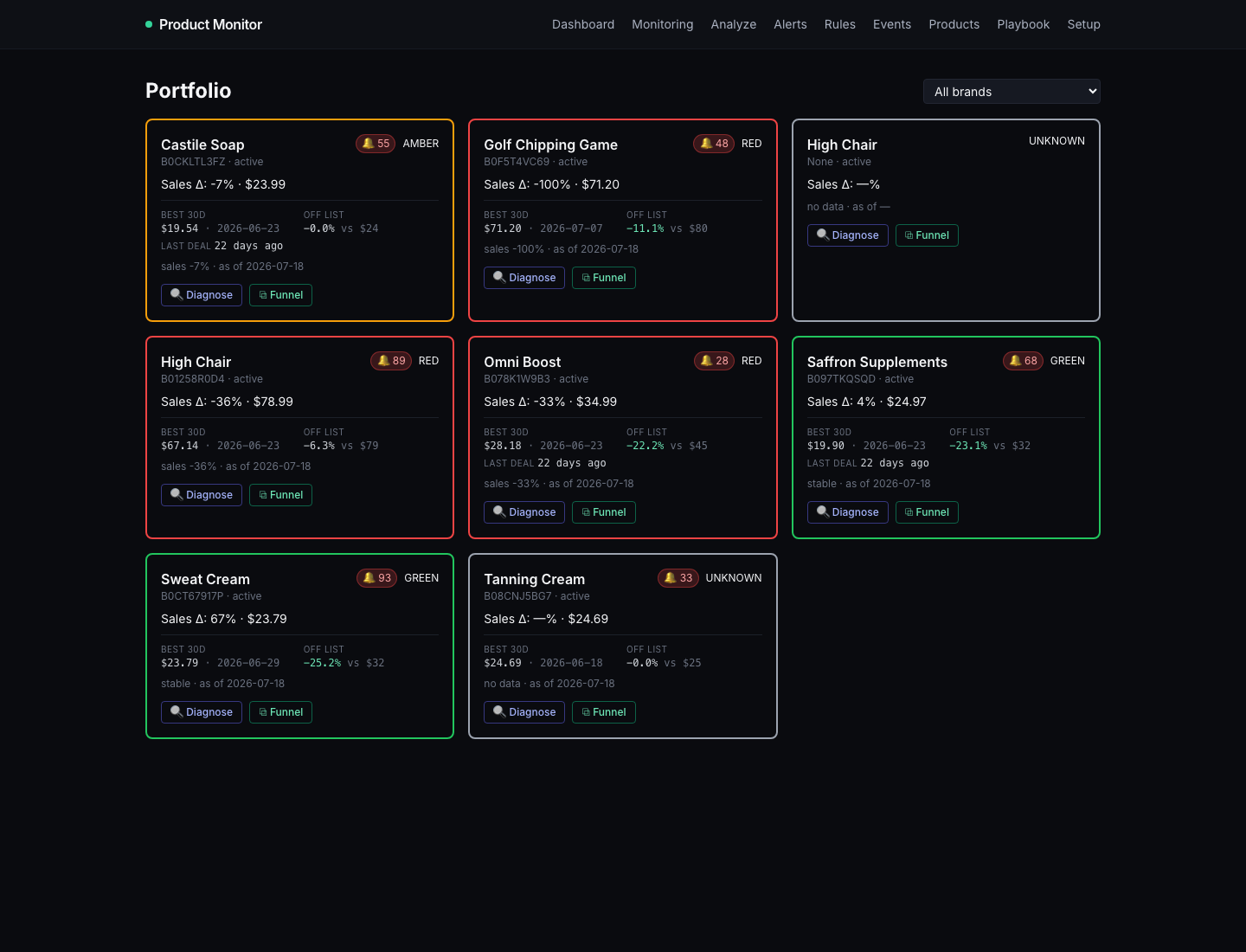Diagnose the UNKNOWN High Chair product
Viewport: 1246px width, 952px height.
click(848, 235)
